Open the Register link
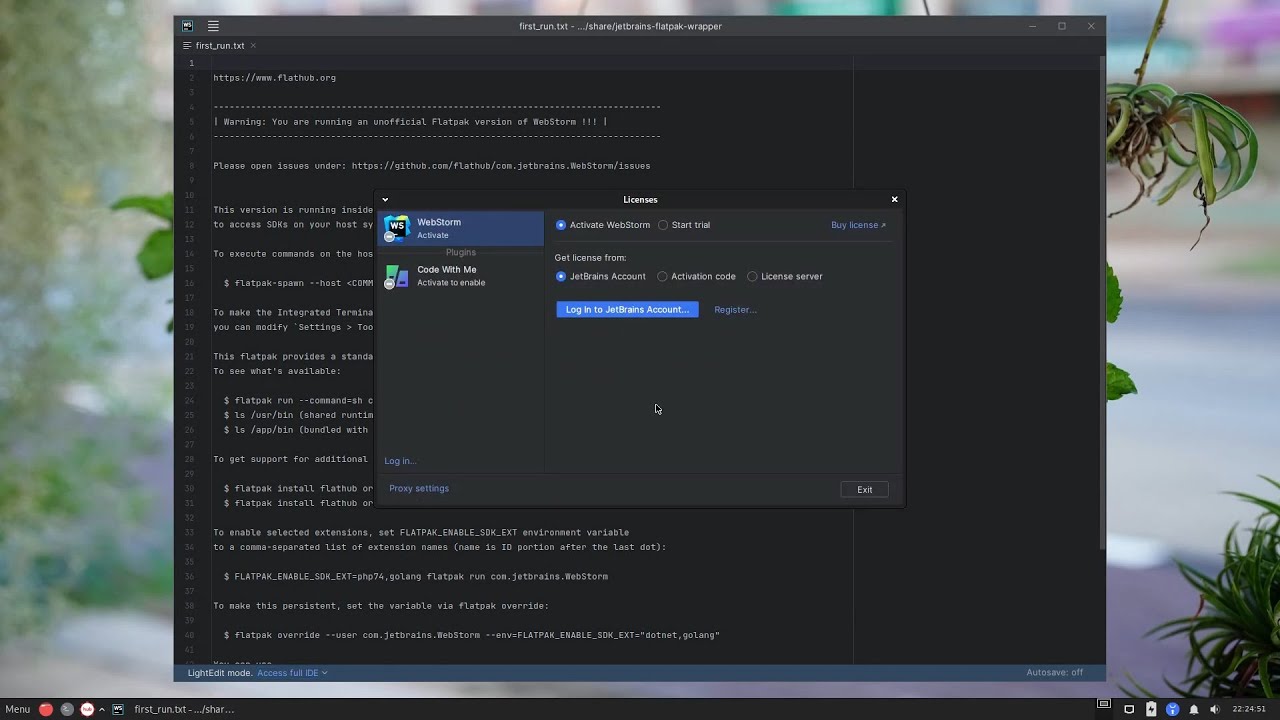 (735, 310)
